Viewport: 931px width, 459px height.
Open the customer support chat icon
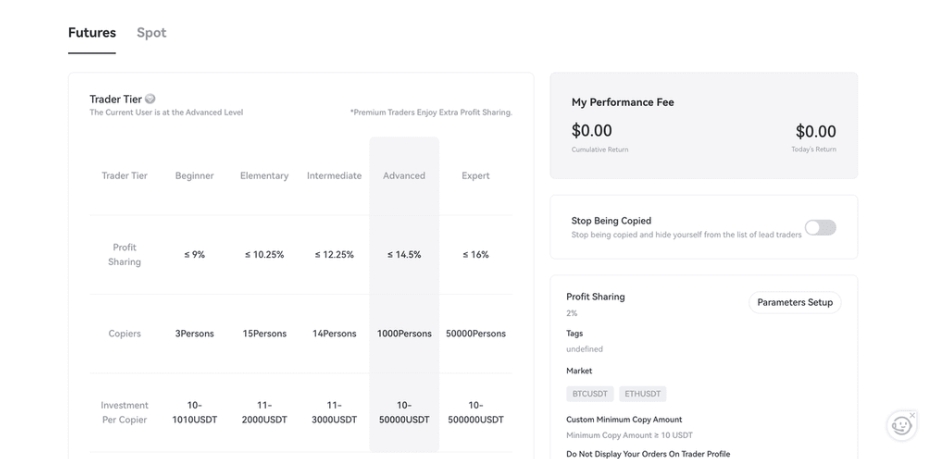click(901, 426)
